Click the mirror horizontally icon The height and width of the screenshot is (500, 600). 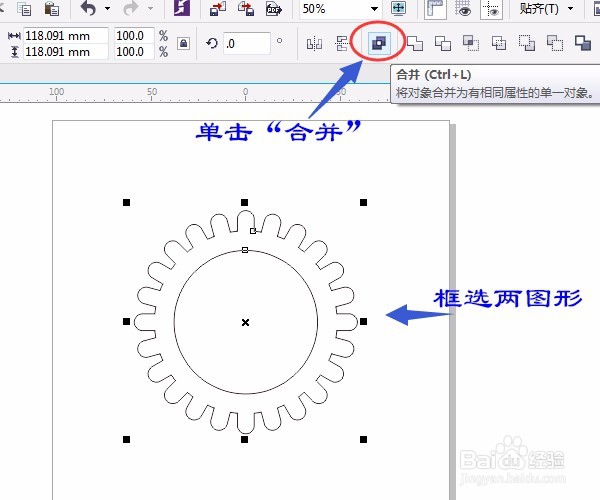pos(314,43)
